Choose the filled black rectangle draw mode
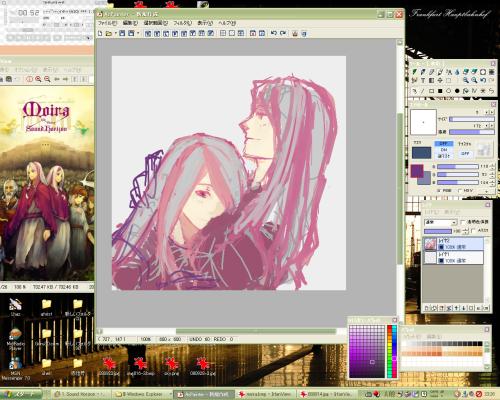The width and height of the screenshot is (500, 400). point(440,91)
